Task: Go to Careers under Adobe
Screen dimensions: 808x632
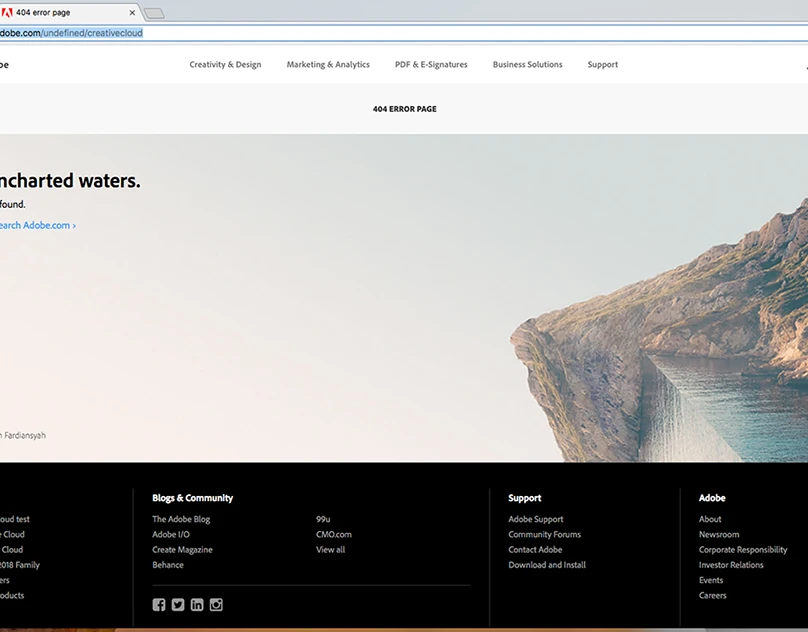Action: (713, 595)
